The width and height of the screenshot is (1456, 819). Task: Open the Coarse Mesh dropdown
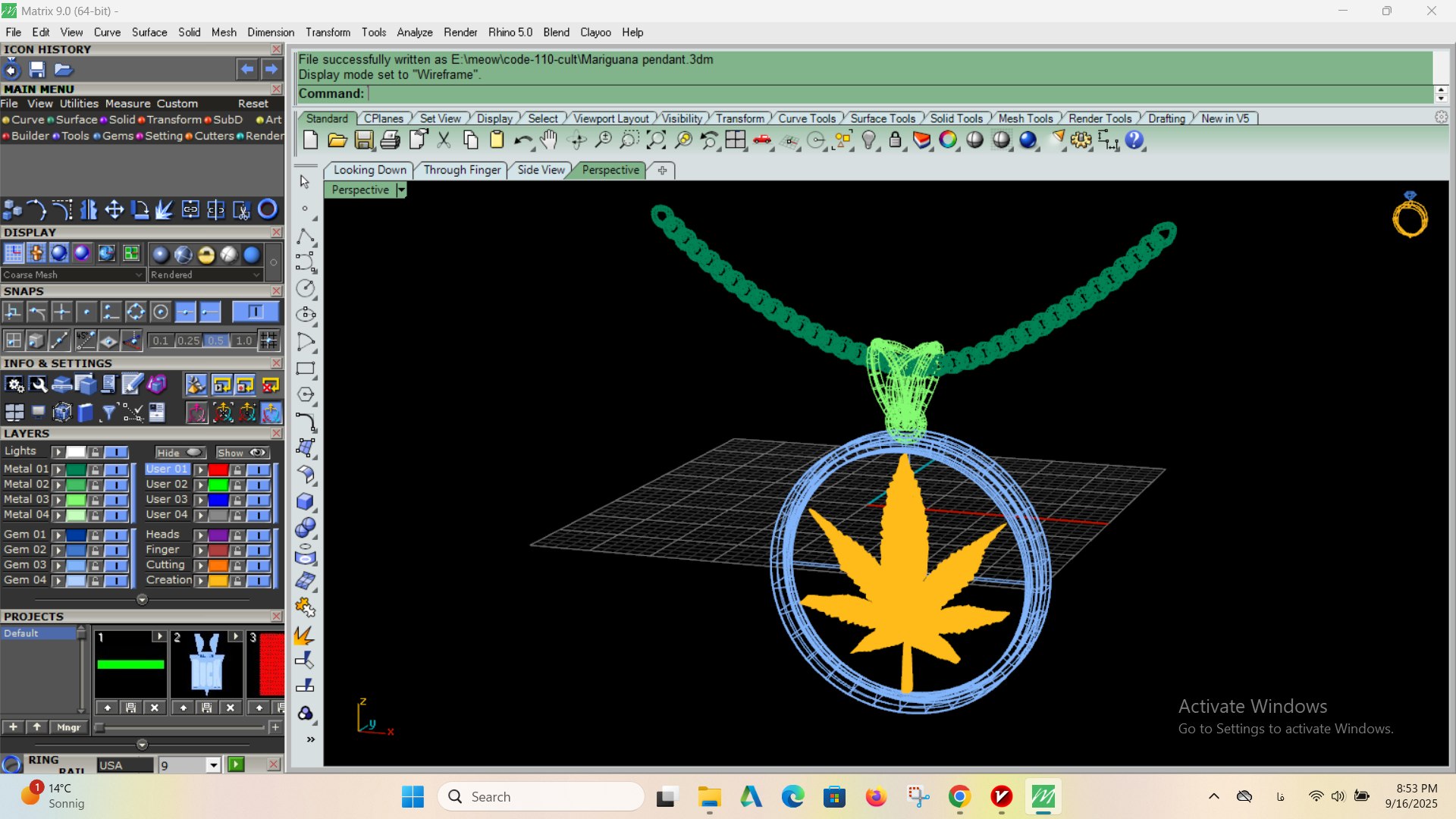click(x=73, y=275)
